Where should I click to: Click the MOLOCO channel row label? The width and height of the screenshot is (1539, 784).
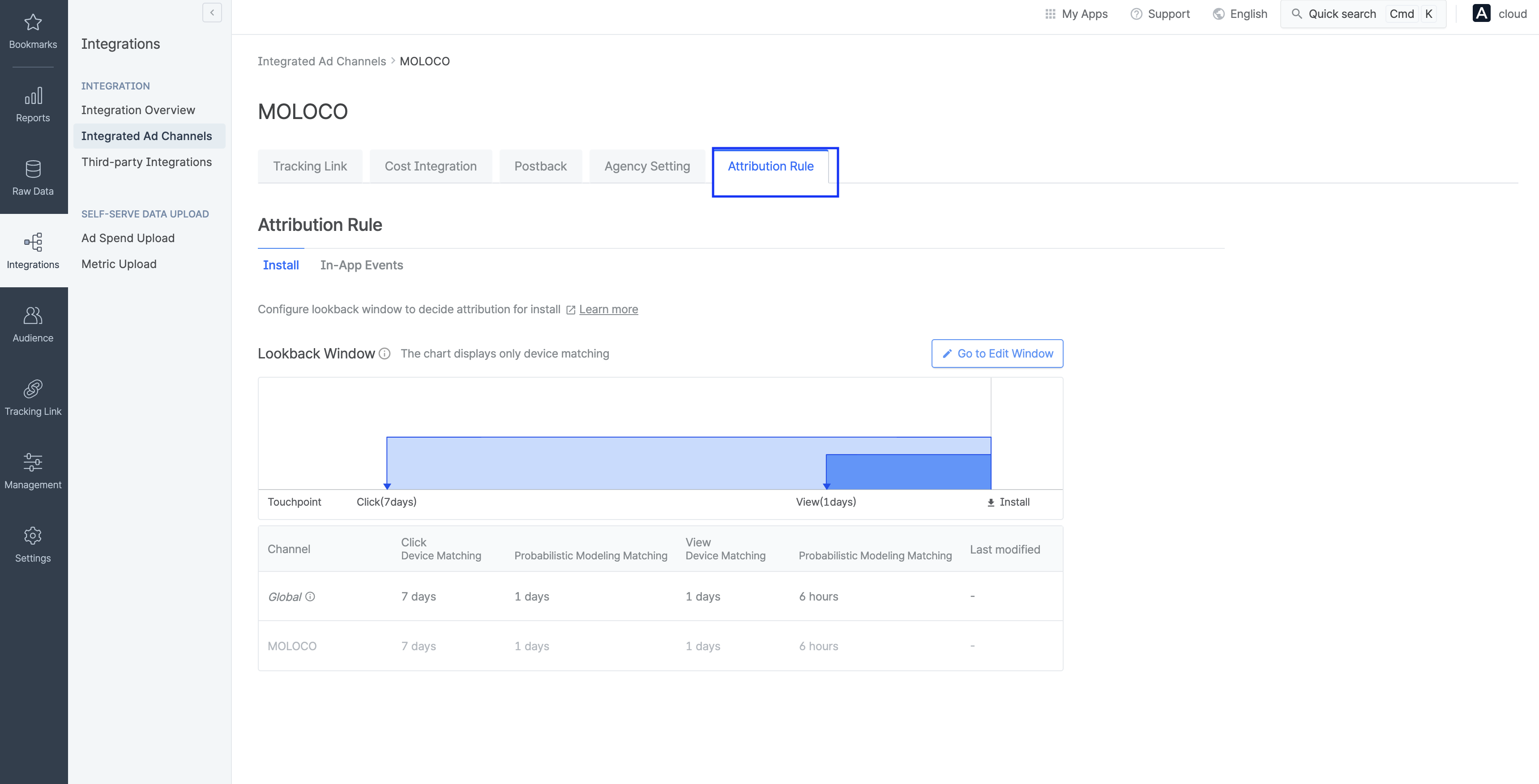pos(292,646)
